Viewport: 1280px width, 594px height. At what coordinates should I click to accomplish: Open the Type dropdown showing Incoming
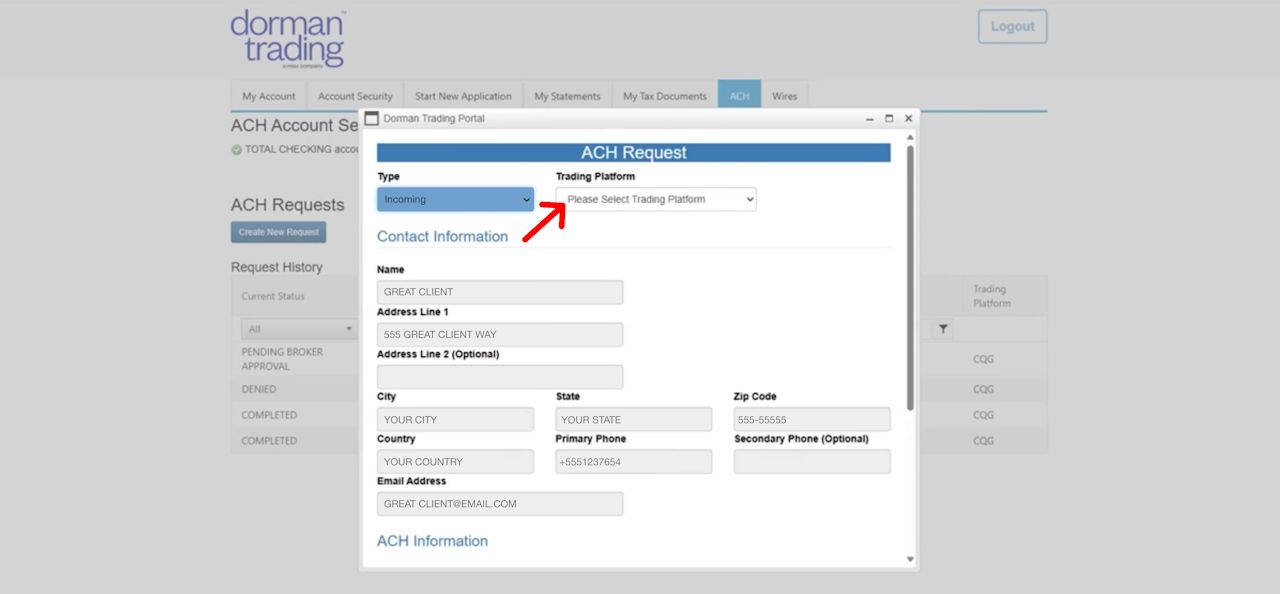click(455, 199)
